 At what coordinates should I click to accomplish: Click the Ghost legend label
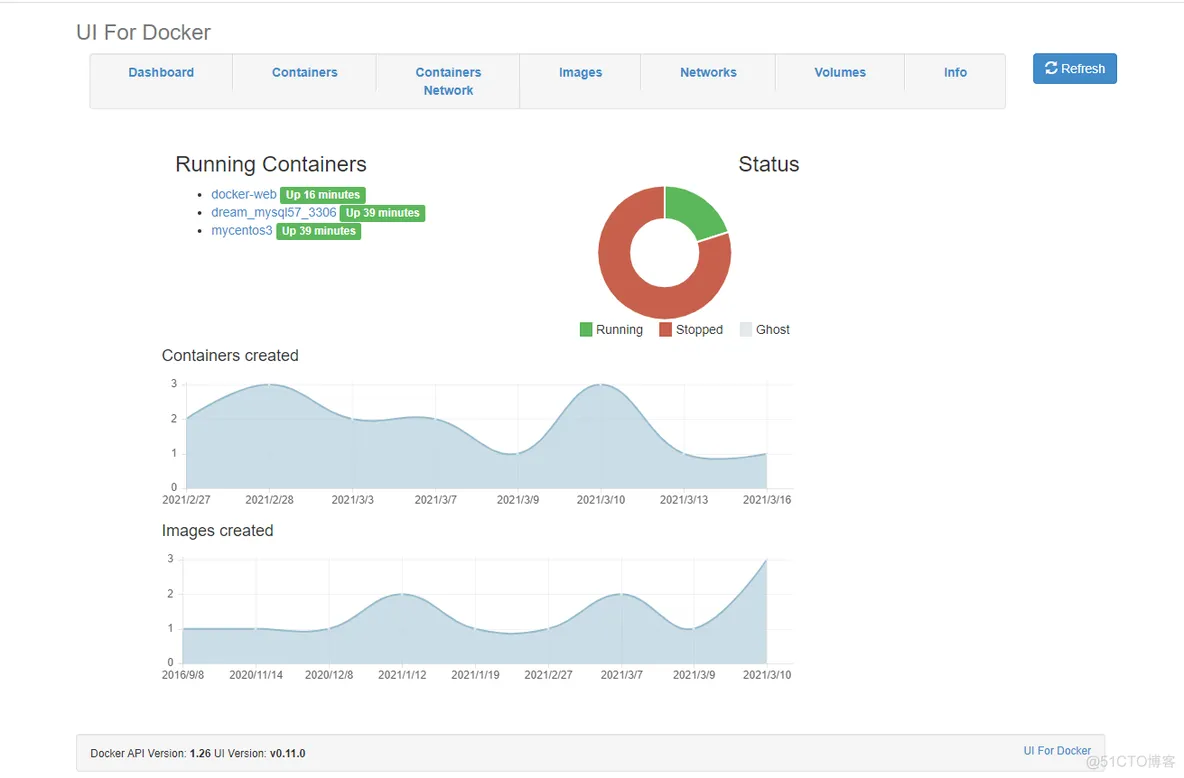click(x=772, y=330)
